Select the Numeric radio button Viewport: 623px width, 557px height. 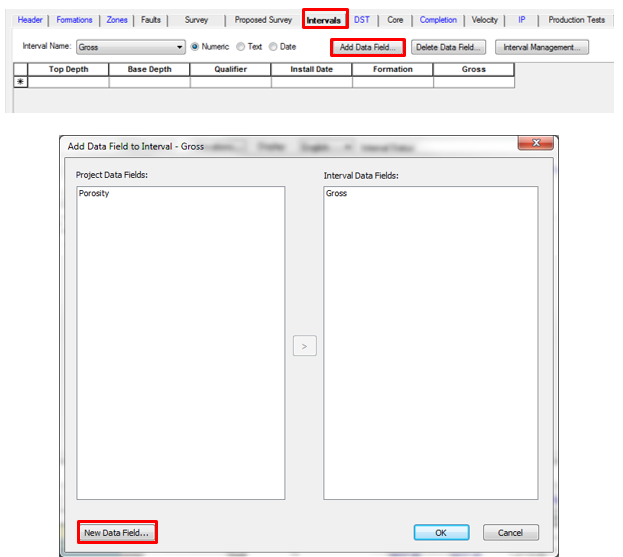click(195, 47)
